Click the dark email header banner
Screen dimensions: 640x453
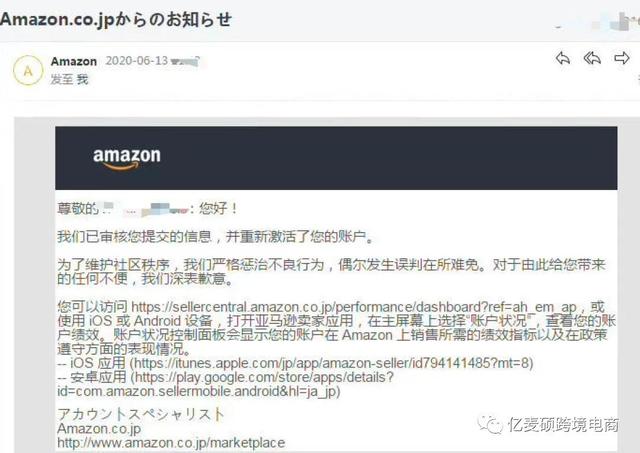[336, 158]
